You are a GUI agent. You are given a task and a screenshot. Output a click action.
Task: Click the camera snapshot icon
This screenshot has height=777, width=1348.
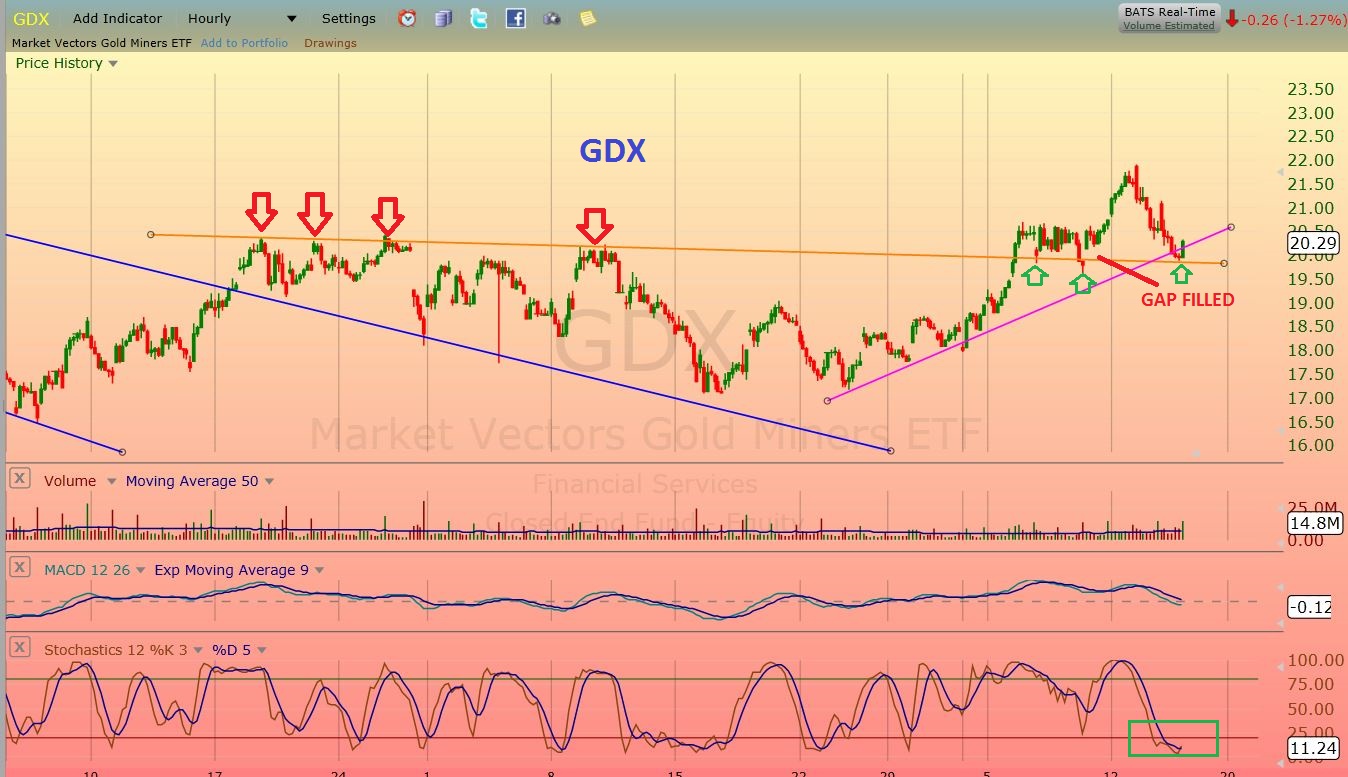point(551,18)
